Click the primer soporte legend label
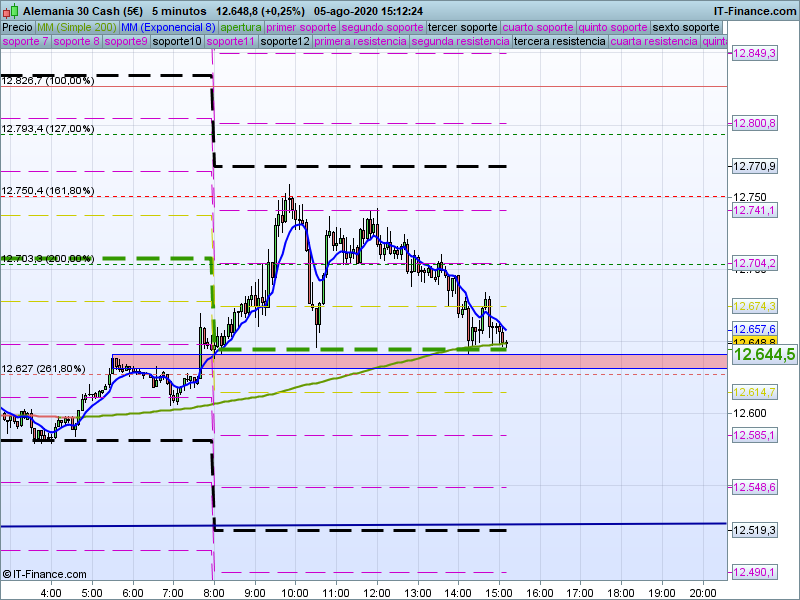The width and height of the screenshot is (800, 600). point(302,27)
